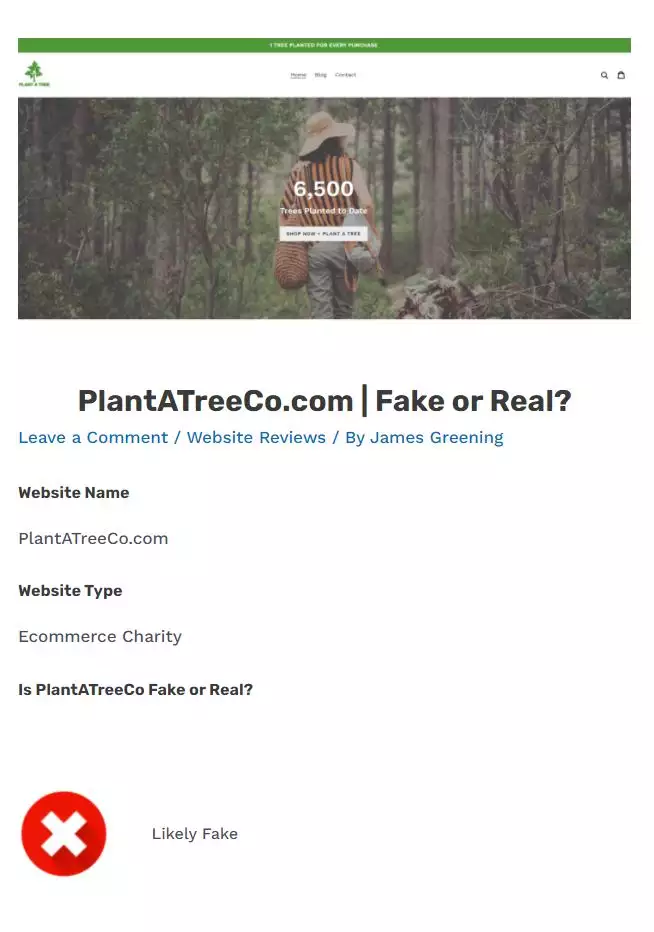Open the Blog nav item
Viewport: 654px width, 932px height.
[x=320, y=75]
